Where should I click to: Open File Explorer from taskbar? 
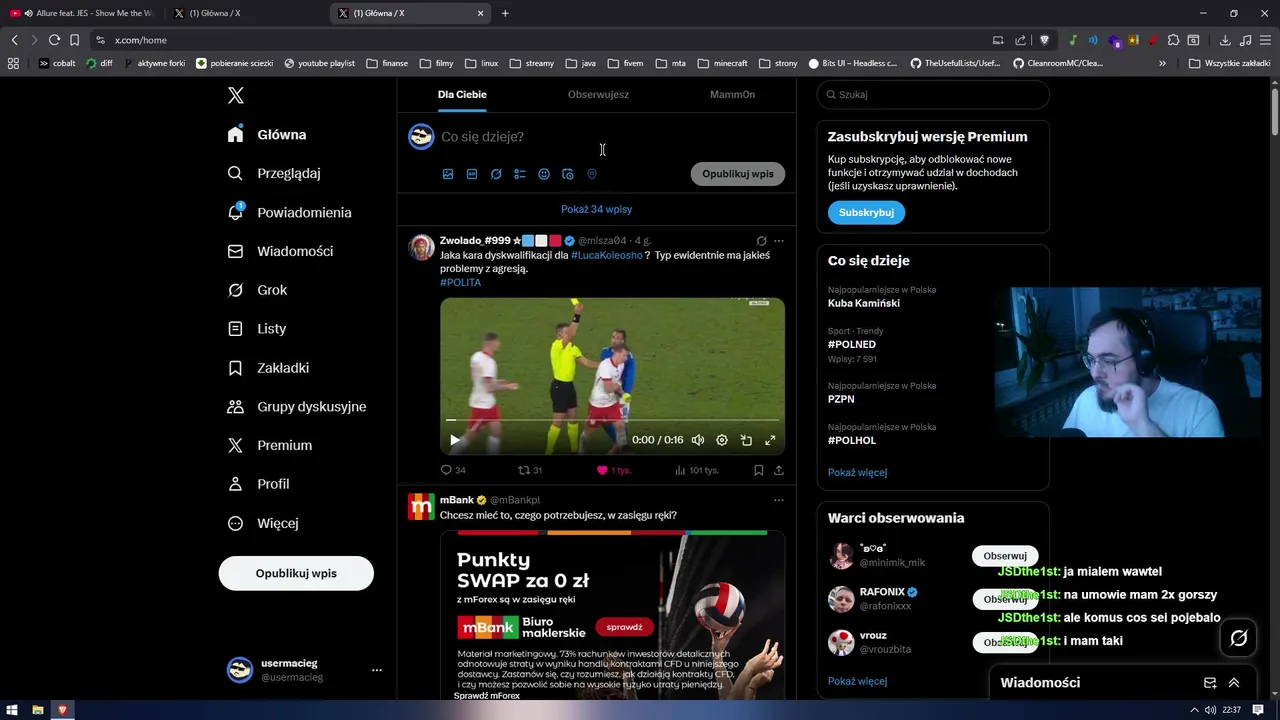[38, 710]
